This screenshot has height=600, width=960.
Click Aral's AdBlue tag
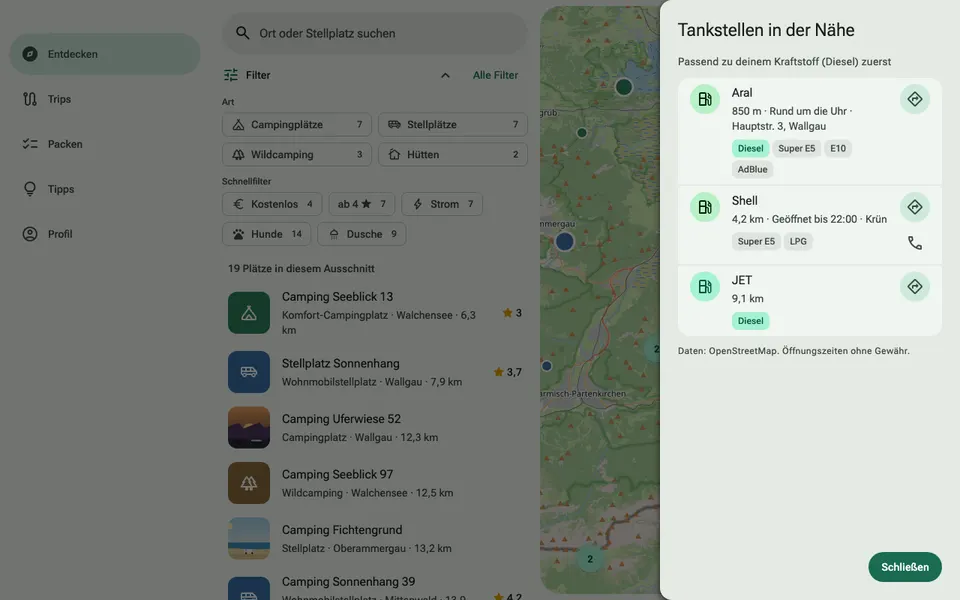[x=752, y=170]
